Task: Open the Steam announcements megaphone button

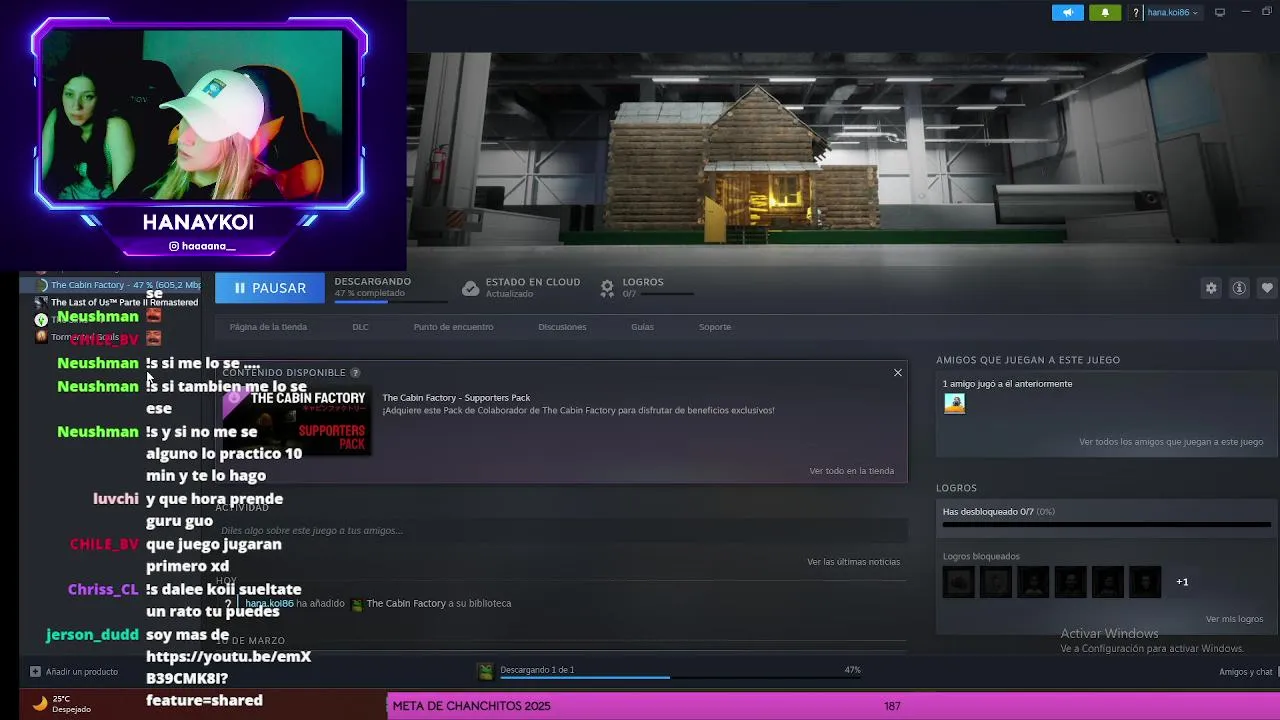Action: (1067, 12)
